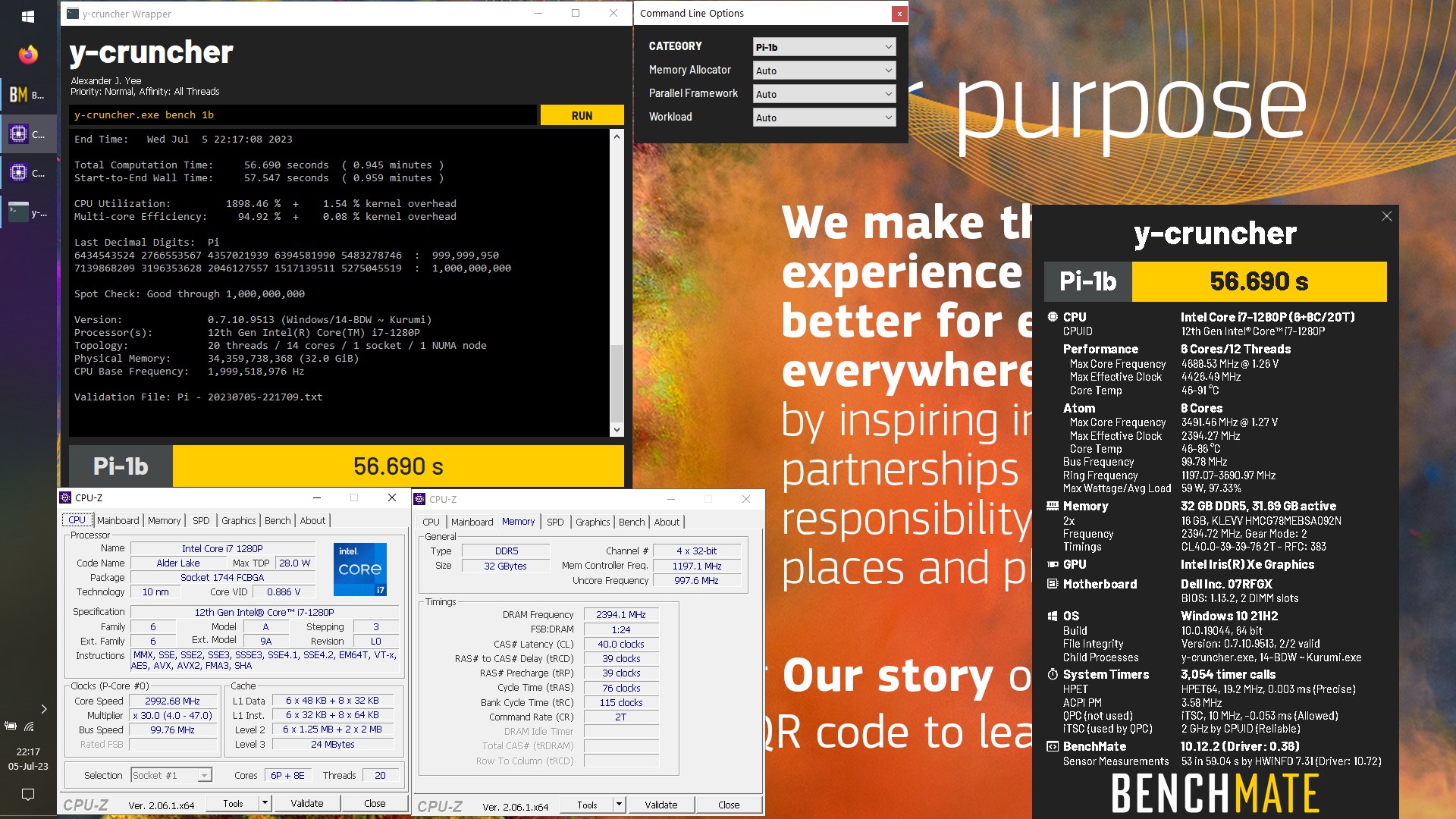Click the RUN button in y-cruncher Wrapper
The height and width of the screenshot is (819, 1456).
(582, 115)
